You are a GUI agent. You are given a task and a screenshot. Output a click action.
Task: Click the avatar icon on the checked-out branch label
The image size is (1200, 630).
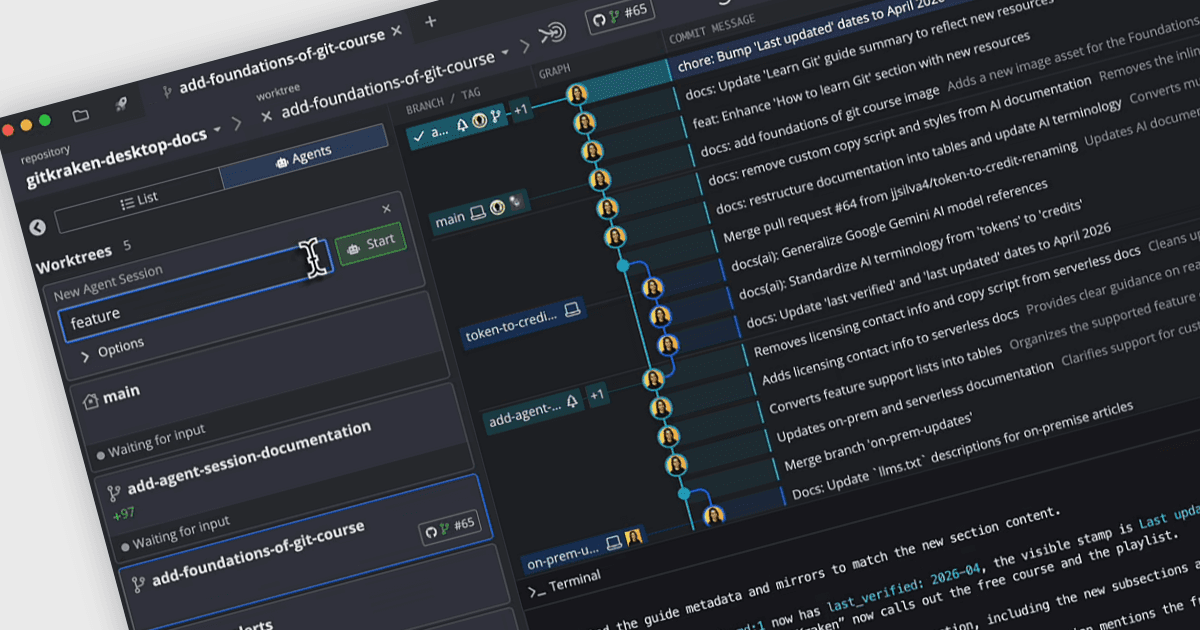click(479, 120)
